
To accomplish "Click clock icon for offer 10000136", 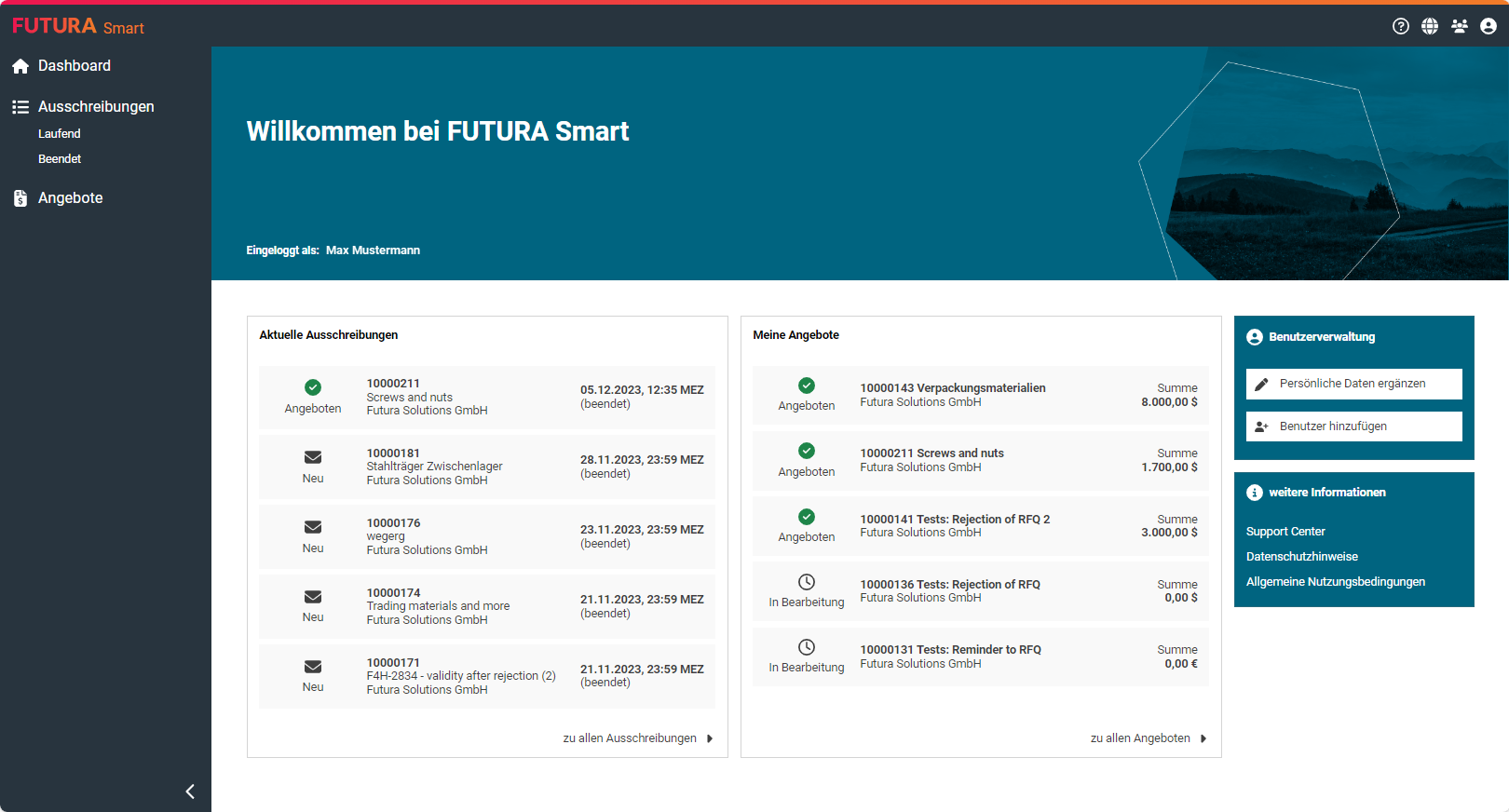I will (807, 582).
